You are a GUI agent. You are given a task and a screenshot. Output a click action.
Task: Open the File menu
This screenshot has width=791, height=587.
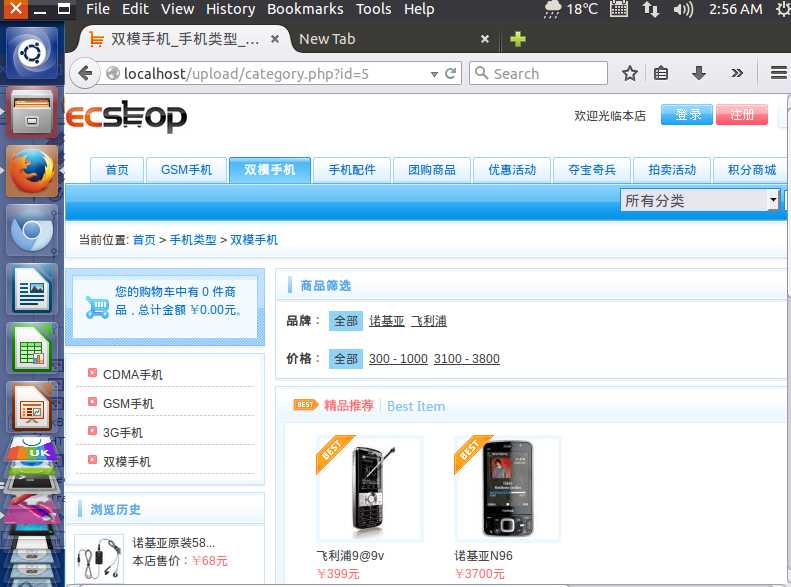[97, 9]
